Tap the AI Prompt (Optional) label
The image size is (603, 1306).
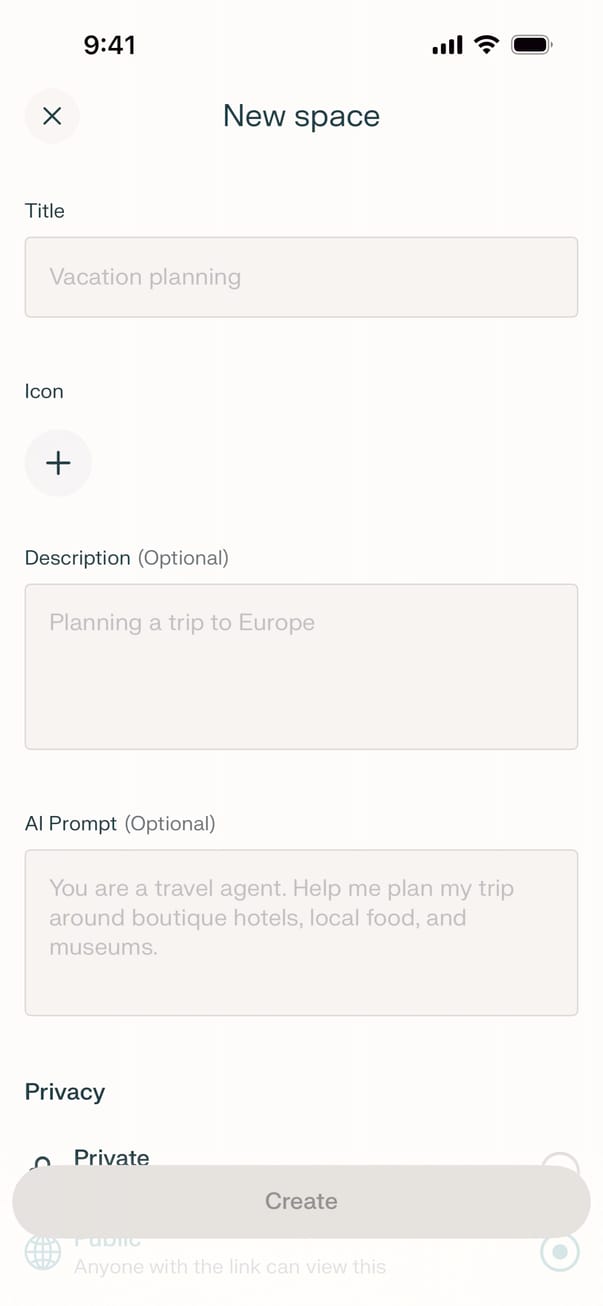[120, 824]
